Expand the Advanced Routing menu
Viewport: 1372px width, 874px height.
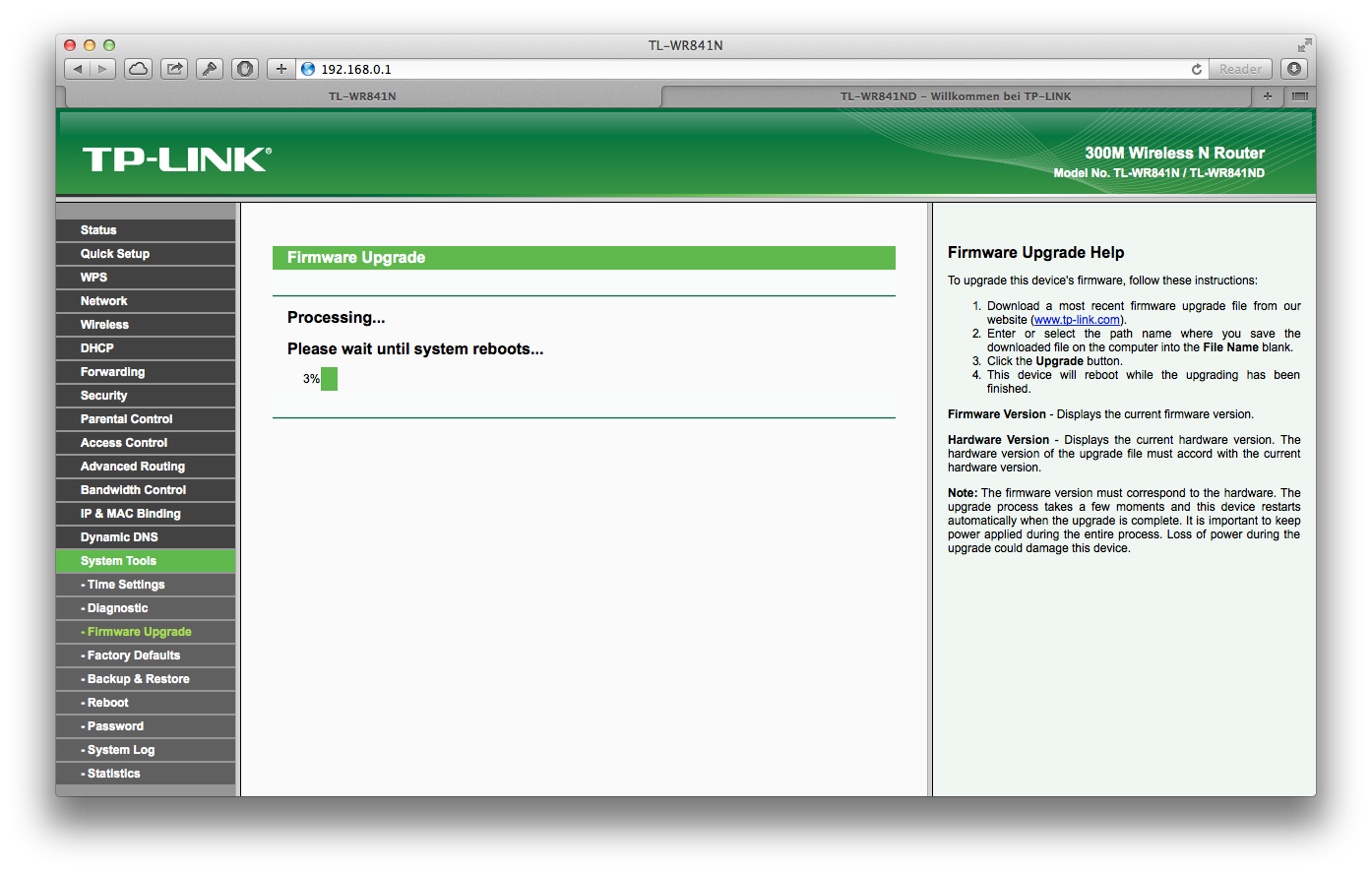[x=146, y=467]
